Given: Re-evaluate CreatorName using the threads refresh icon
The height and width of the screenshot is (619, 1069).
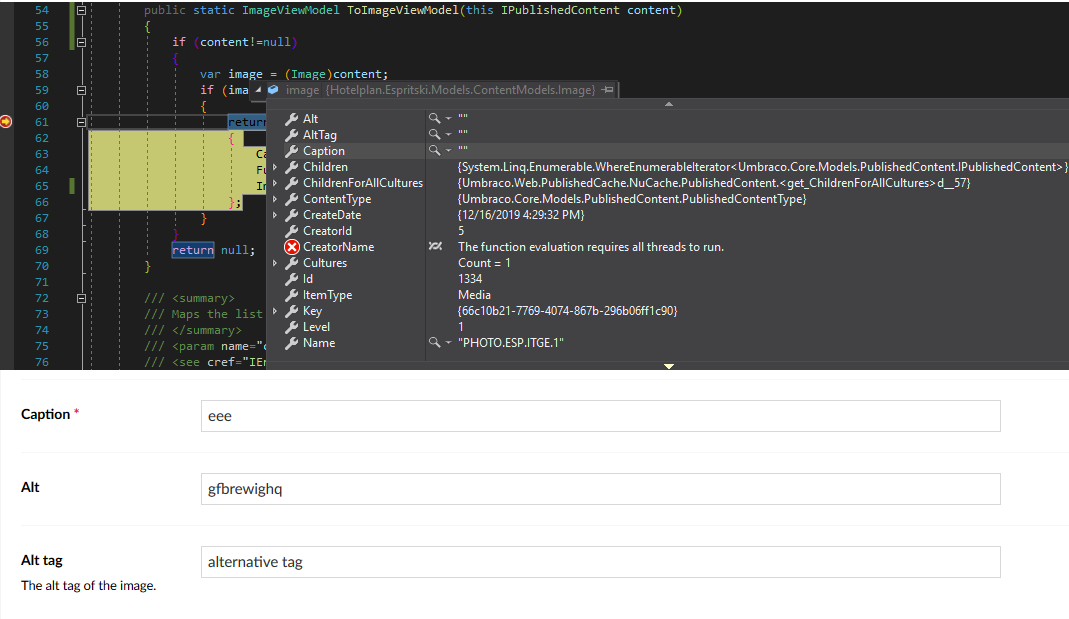Looking at the screenshot, I should (x=435, y=247).
